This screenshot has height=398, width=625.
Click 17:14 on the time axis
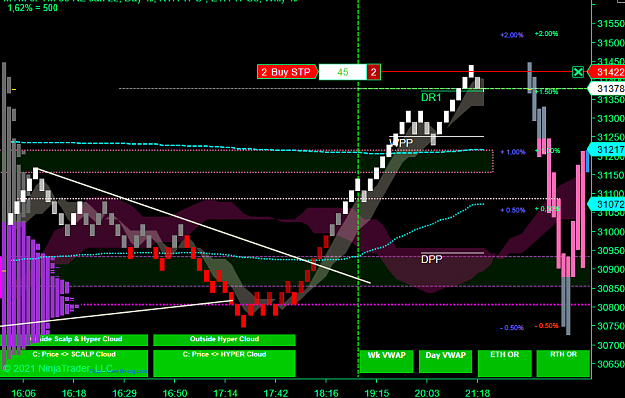pos(225,393)
